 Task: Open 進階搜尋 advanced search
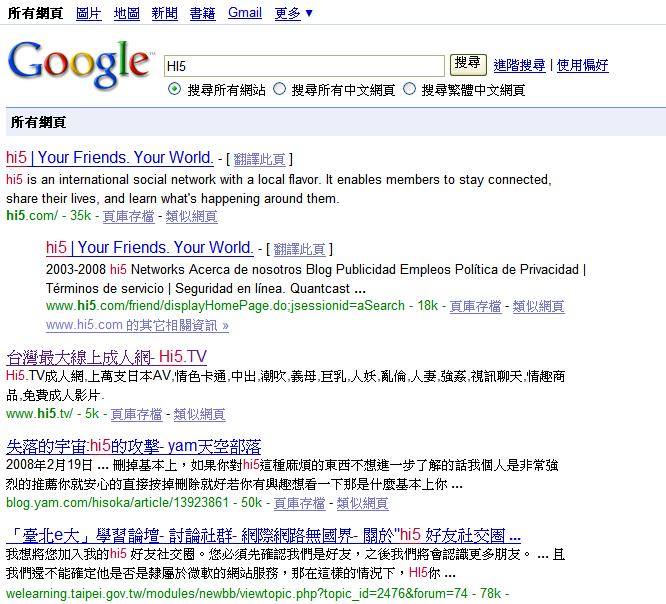pos(519,65)
